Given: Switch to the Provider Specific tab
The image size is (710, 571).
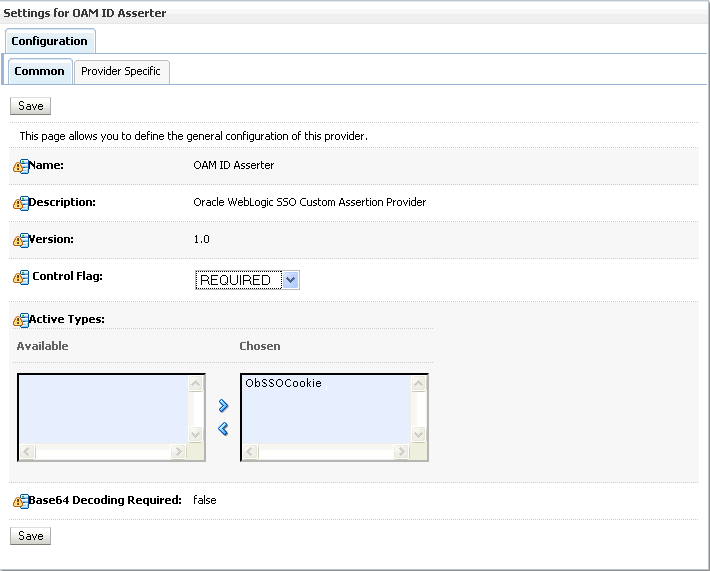Looking at the screenshot, I should point(121,72).
